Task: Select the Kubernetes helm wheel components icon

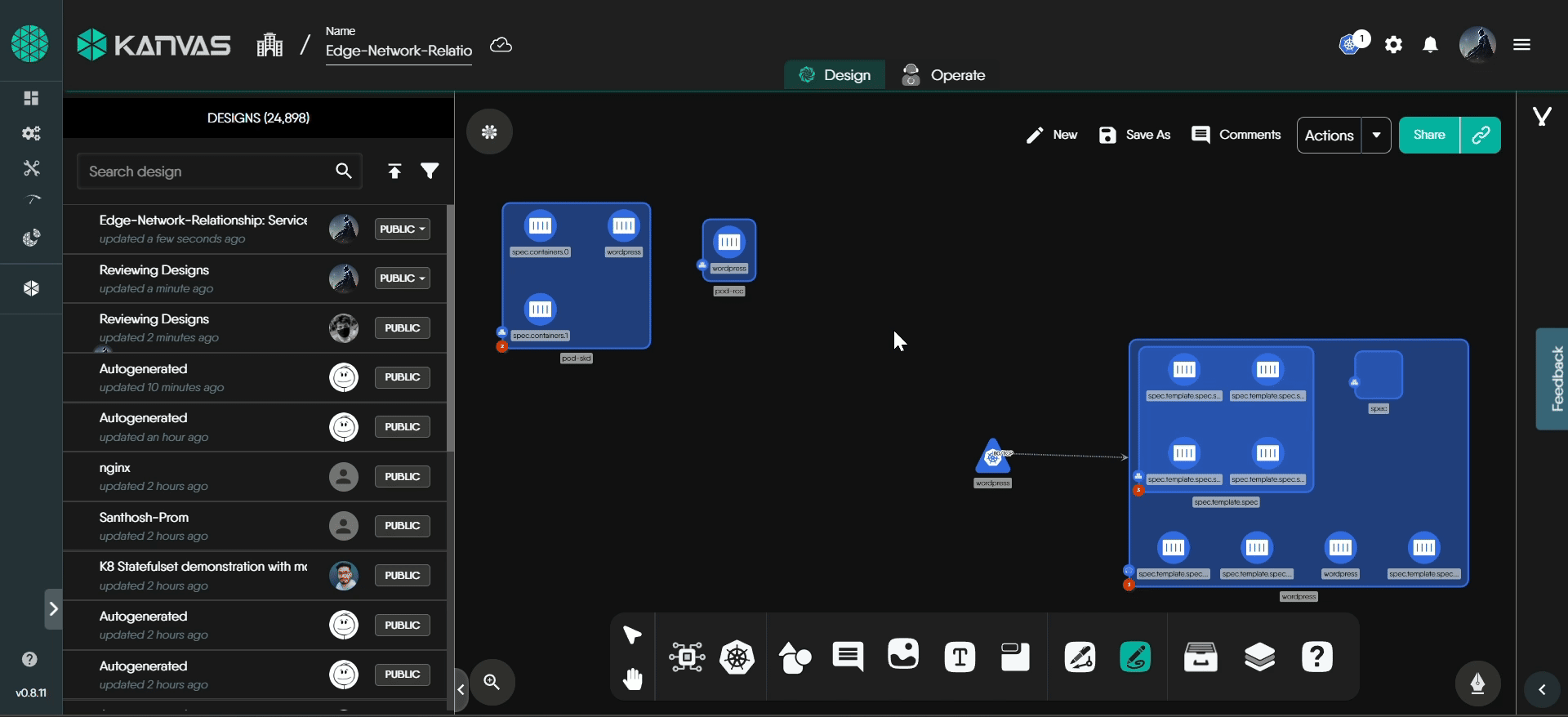Action: (x=737, y=657)
